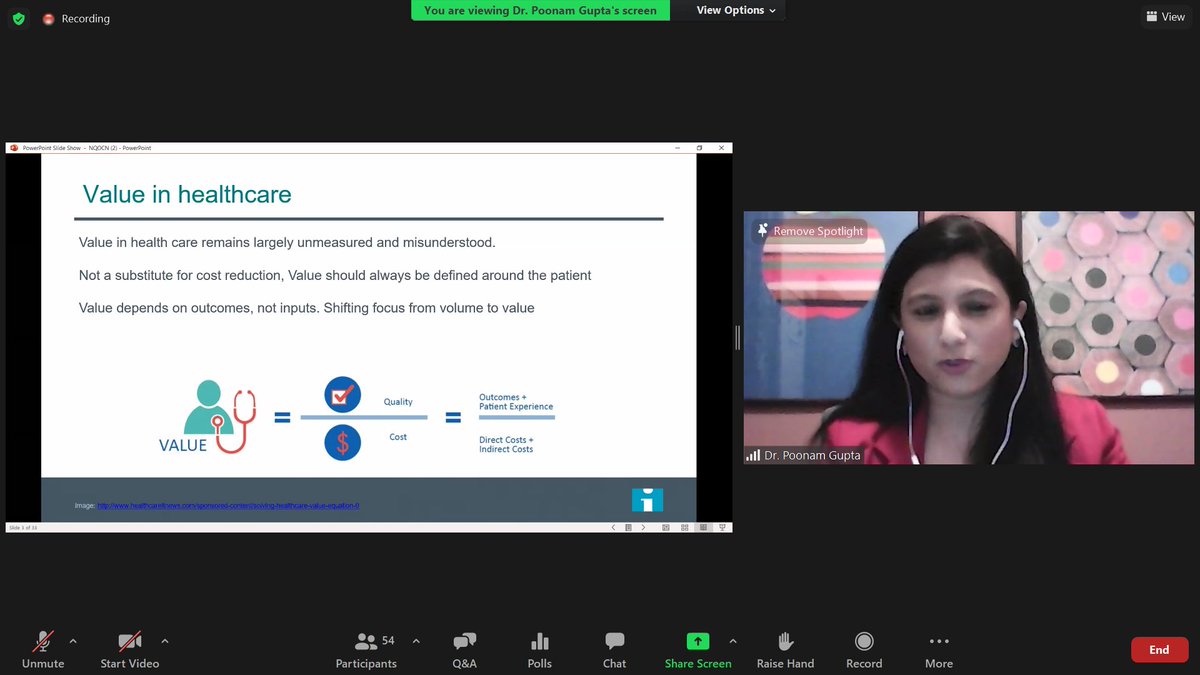Click the PowerPoint logo in title bar
Viewport: 1200px width, 675px height.
(x=14, y=148)
